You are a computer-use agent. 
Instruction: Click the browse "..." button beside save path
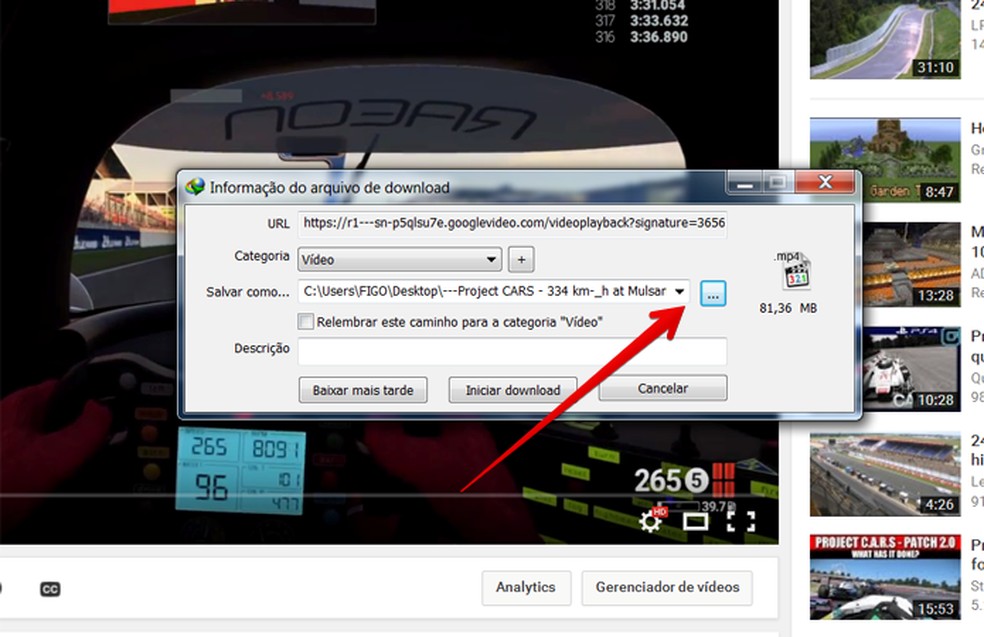713,294
